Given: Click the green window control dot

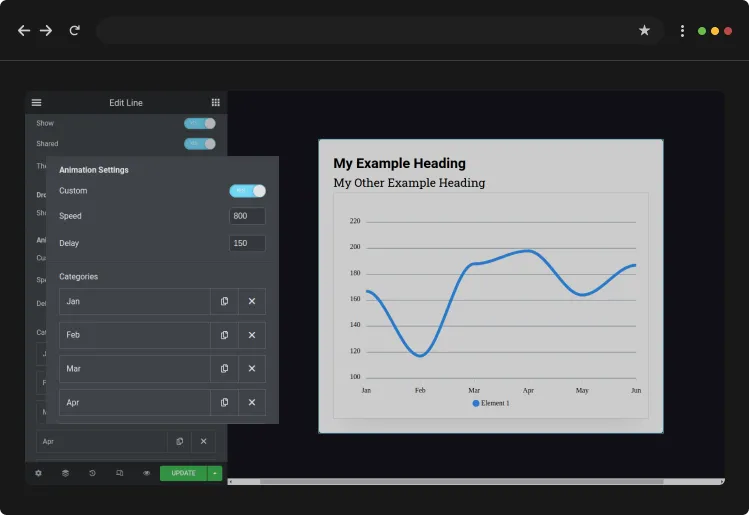Looking at the screenshot, I should [702, 31].
